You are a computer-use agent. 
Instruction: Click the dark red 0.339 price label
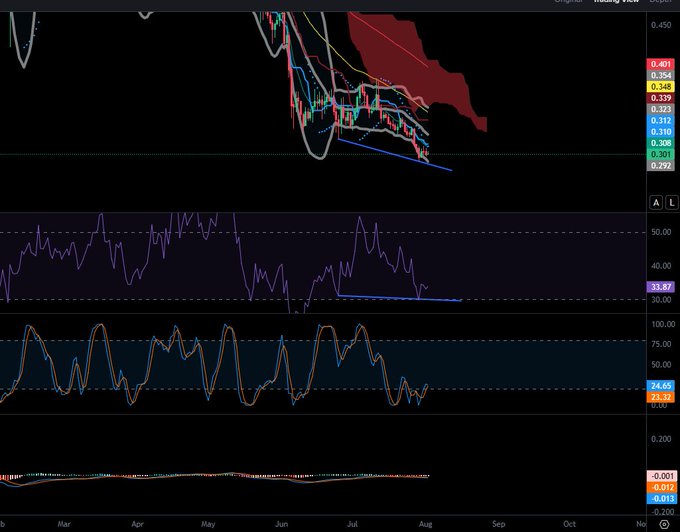click(660, 98)
